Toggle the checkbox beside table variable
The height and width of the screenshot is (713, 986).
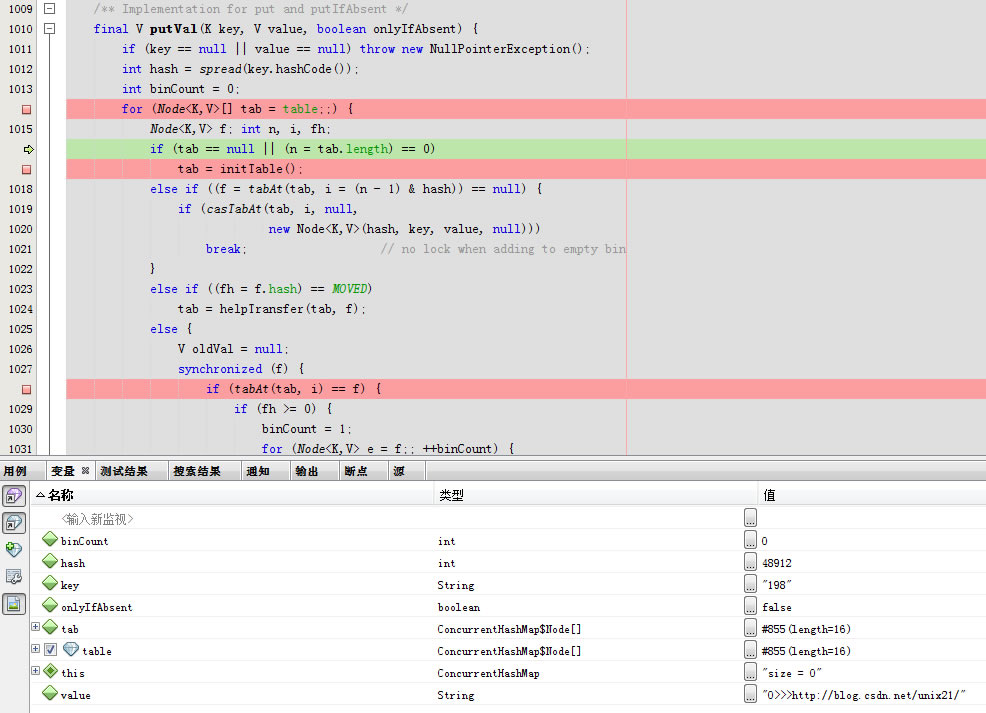click(x=50, y=649)
